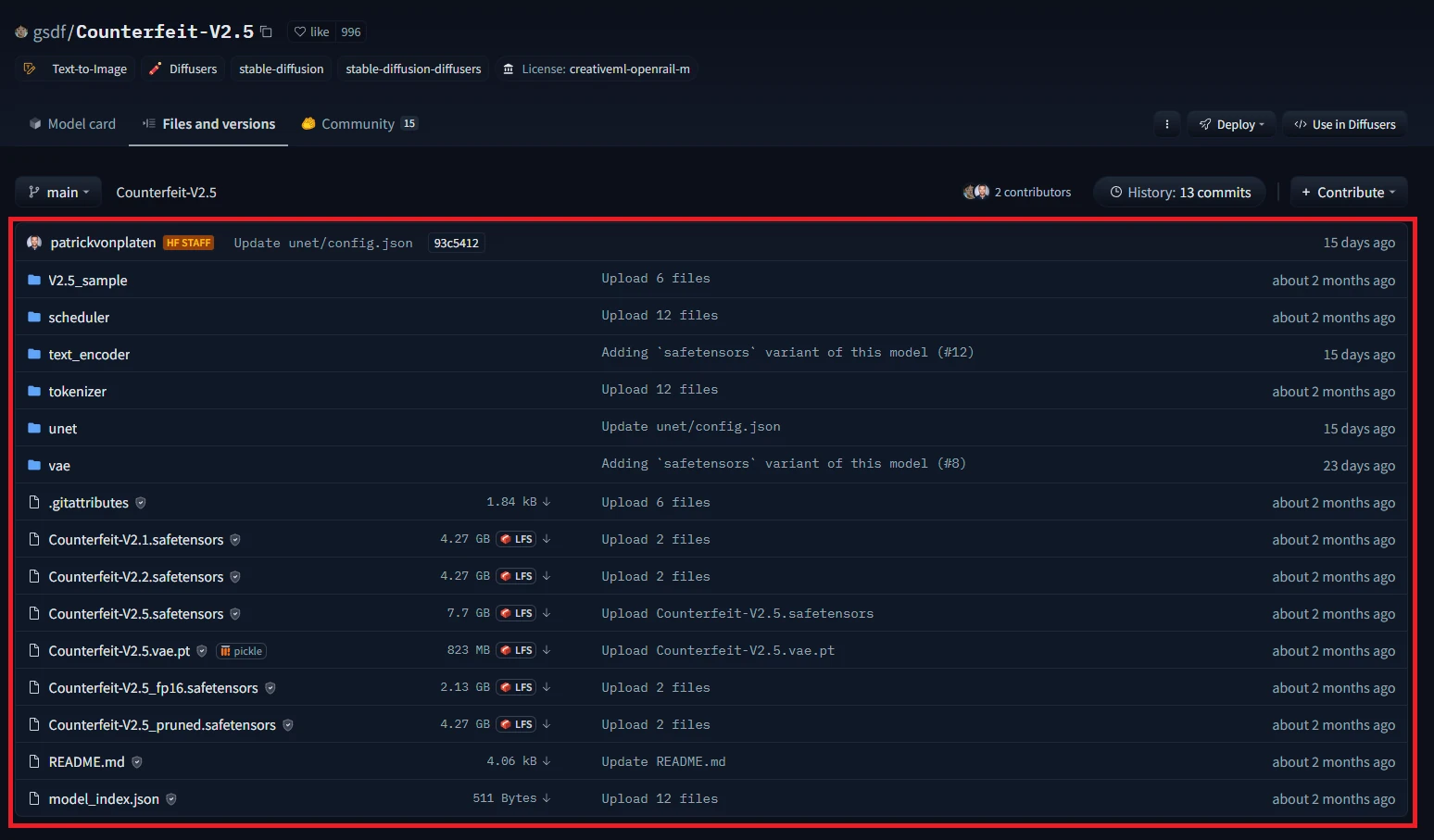Download the .gitattributes file via arrow icon
Image resolution: width=1434 pixels, height=840 pixels.
(547, 502)
